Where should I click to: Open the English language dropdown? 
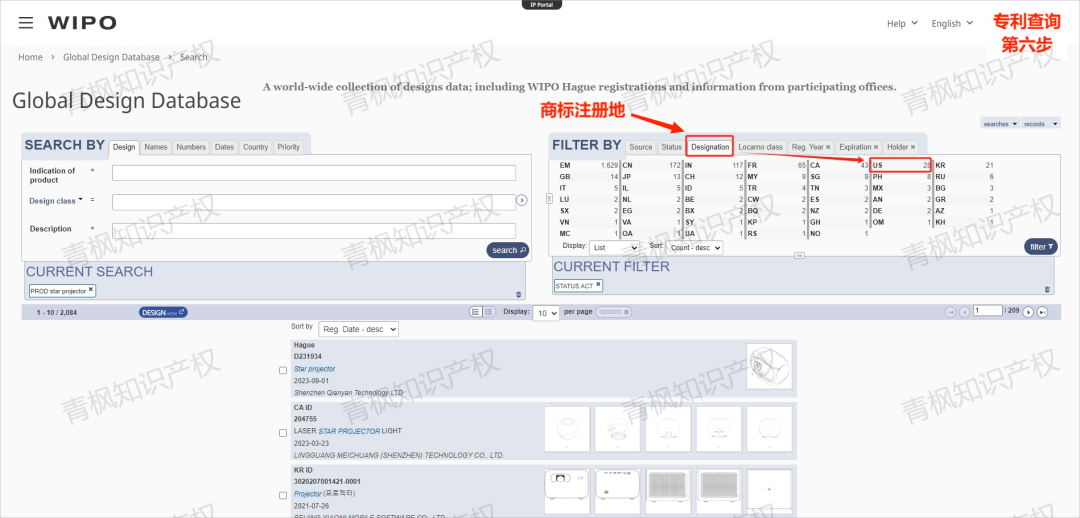pos(952,23)
